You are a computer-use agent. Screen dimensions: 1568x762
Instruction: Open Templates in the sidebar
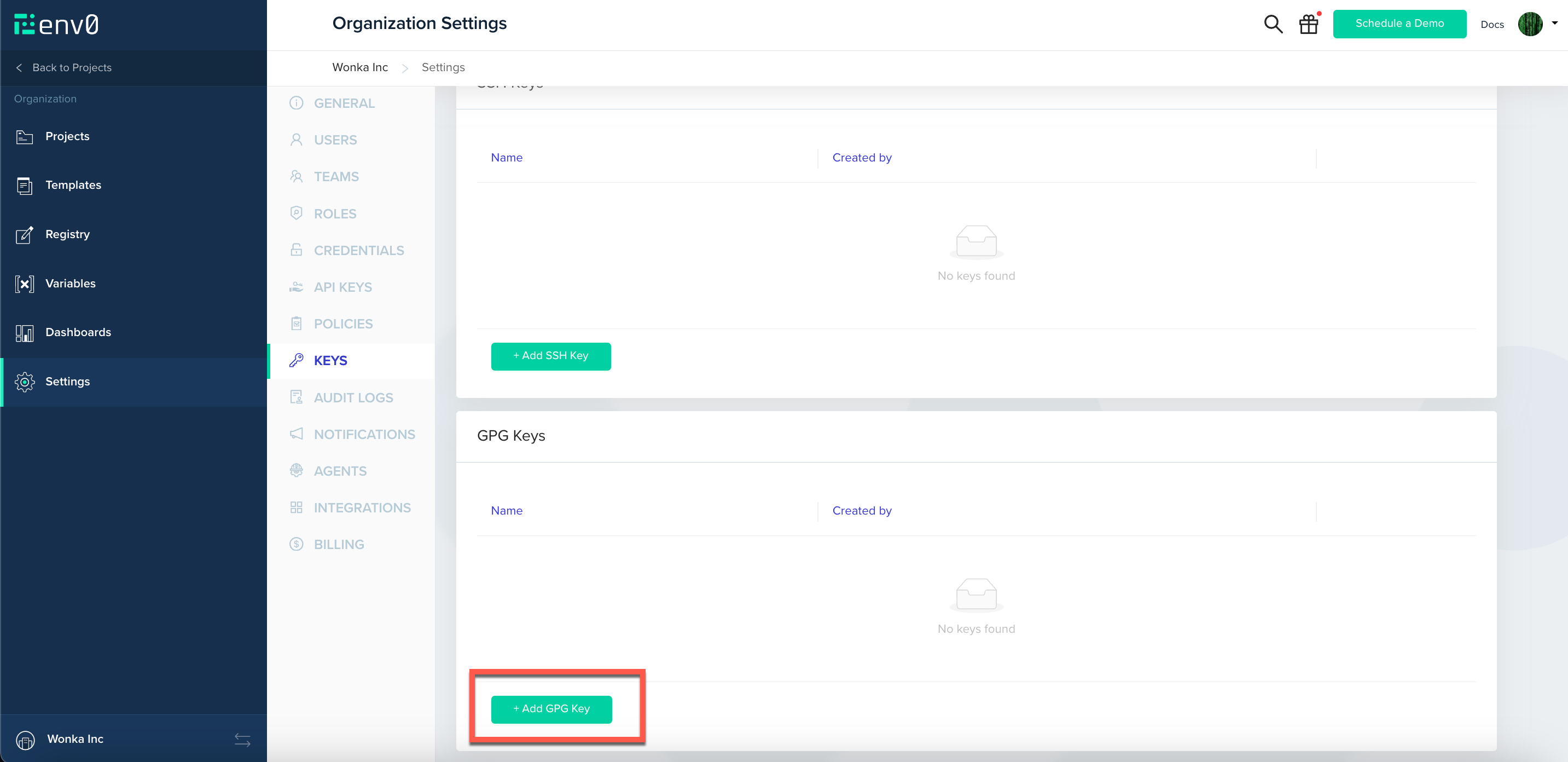coord(73,185)
